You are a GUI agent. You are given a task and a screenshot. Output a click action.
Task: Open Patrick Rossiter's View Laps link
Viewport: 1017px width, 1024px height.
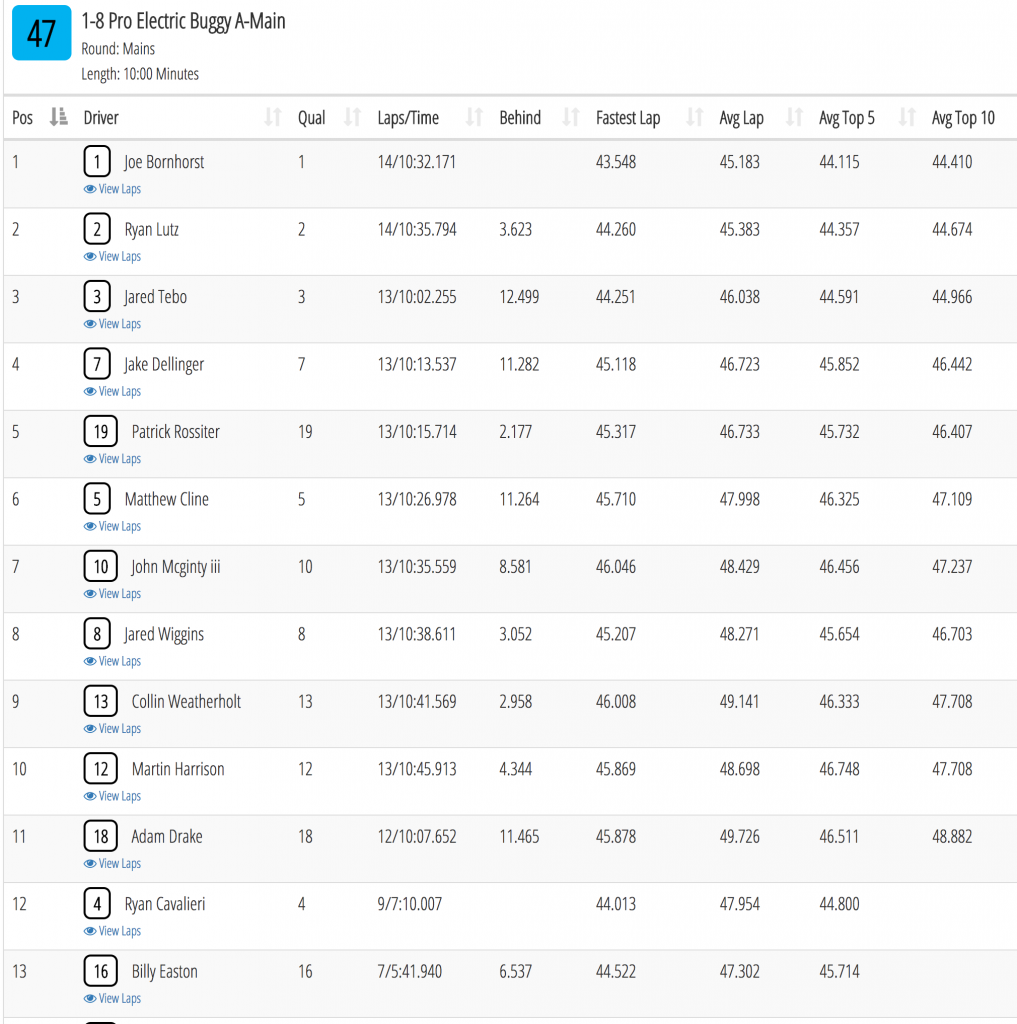pyautogui.click(x=112, y=458)
